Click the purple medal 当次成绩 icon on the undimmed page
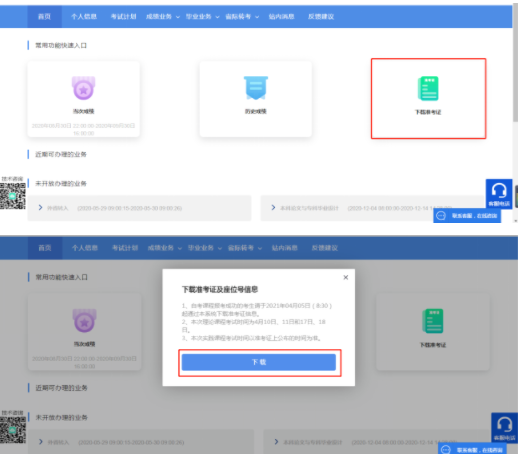 [84, 88]
